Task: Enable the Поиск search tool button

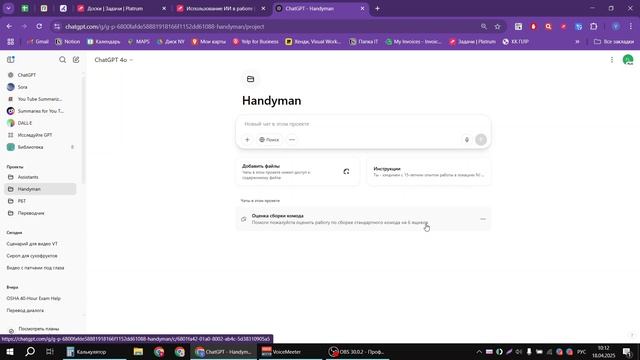Action: pos(269,140)
